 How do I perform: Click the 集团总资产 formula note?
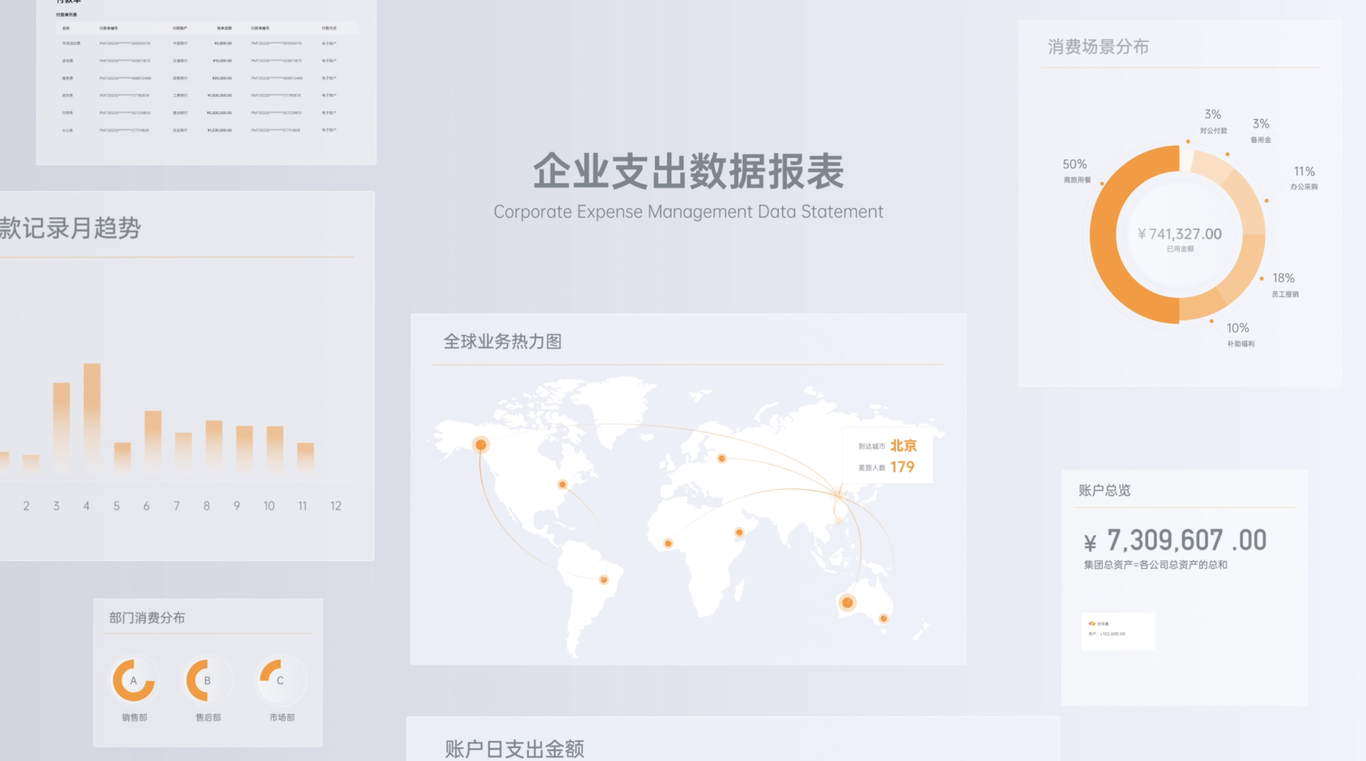click(1155, 565)
